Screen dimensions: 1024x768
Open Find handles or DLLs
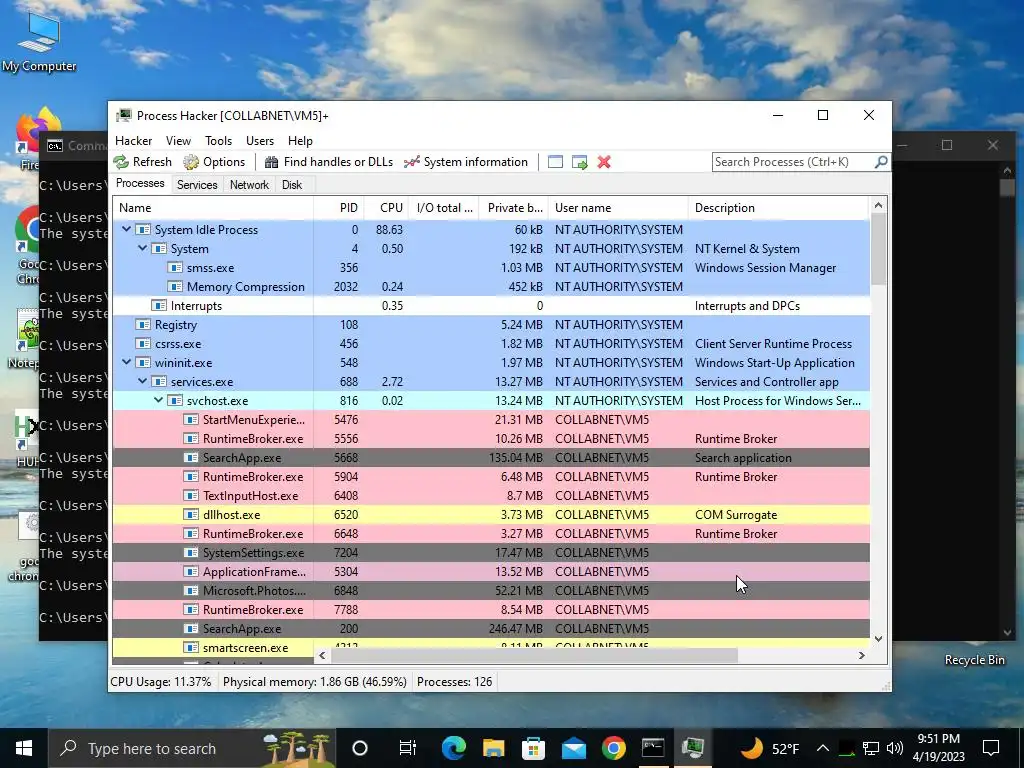coord(328,162)
